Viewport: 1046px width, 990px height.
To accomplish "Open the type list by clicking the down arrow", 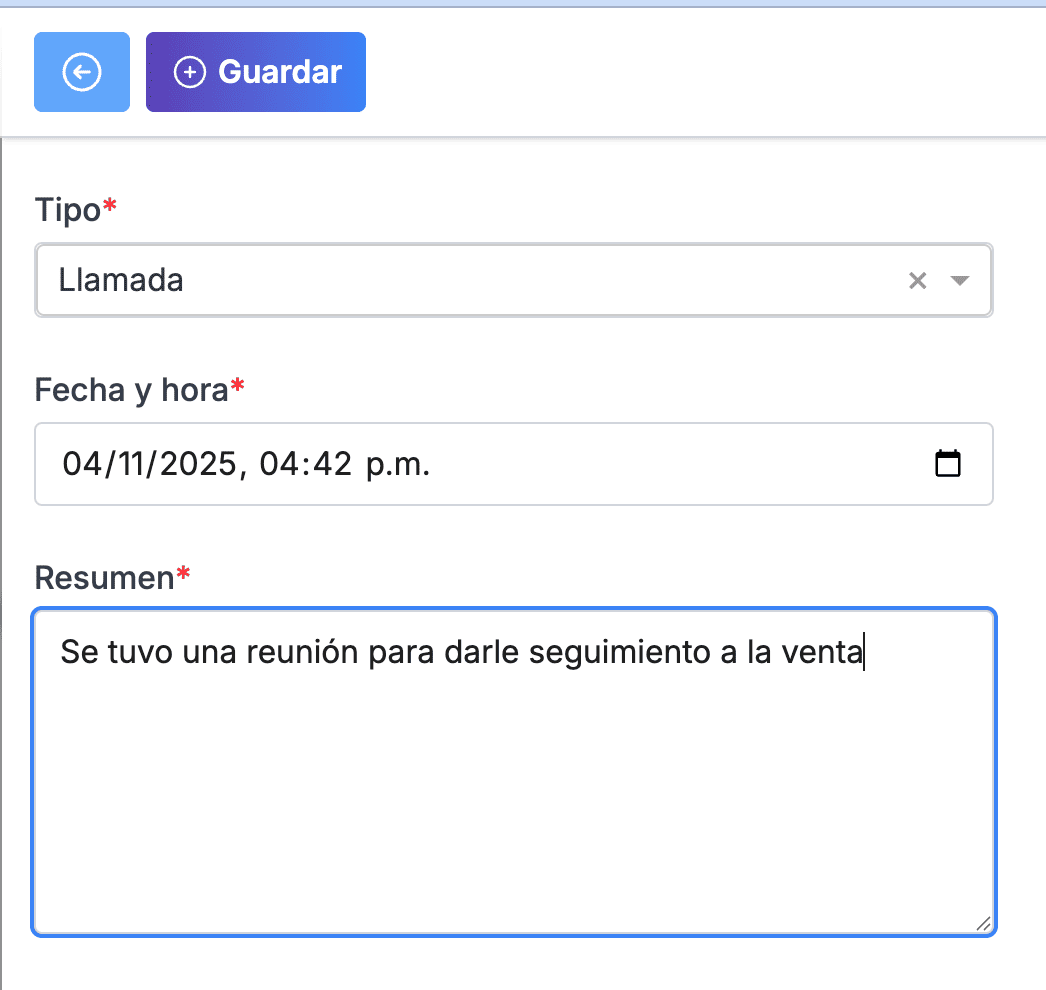I will (x=959, y=281).
